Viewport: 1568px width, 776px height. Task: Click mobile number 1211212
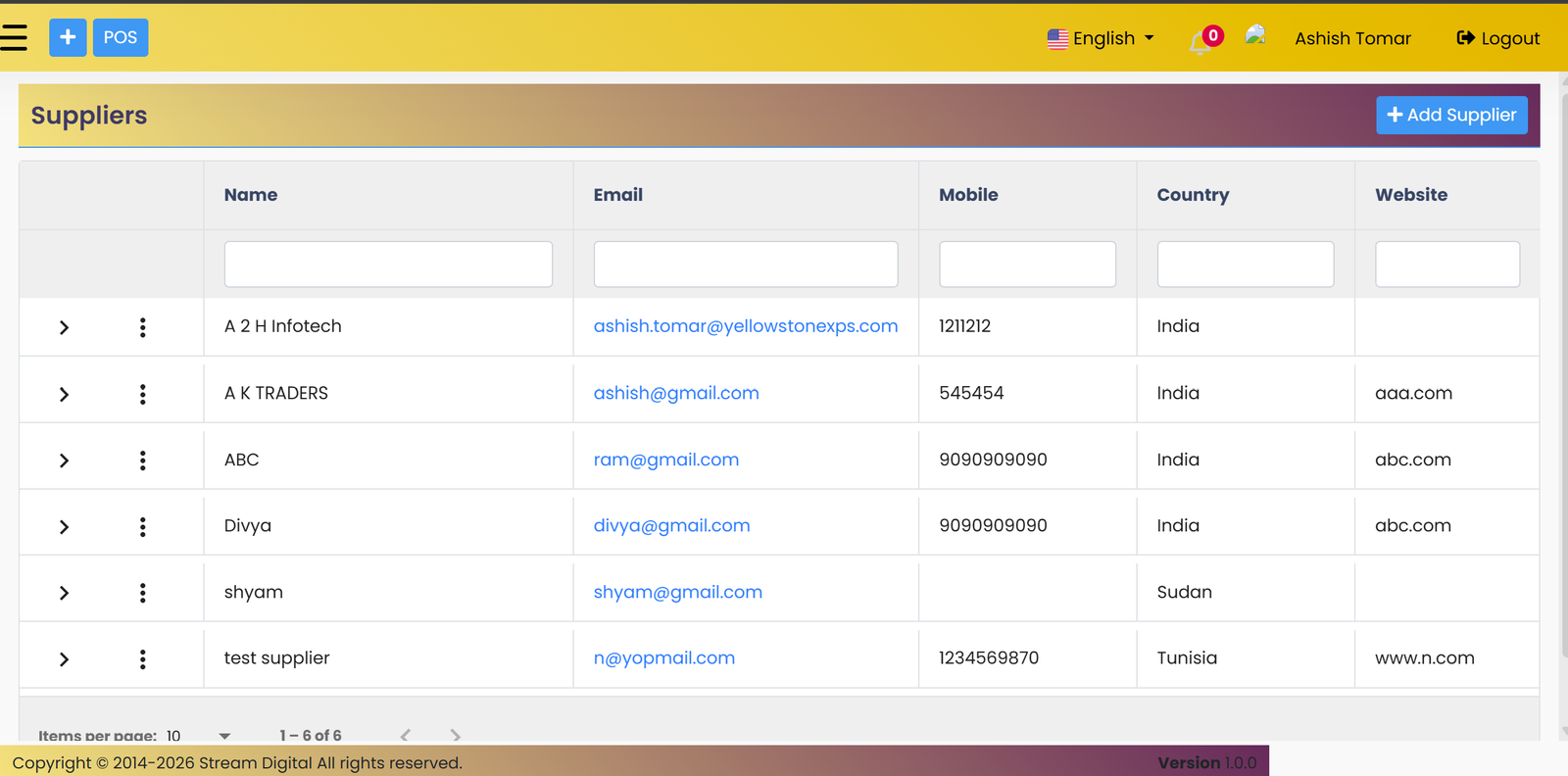coord(965,326)
